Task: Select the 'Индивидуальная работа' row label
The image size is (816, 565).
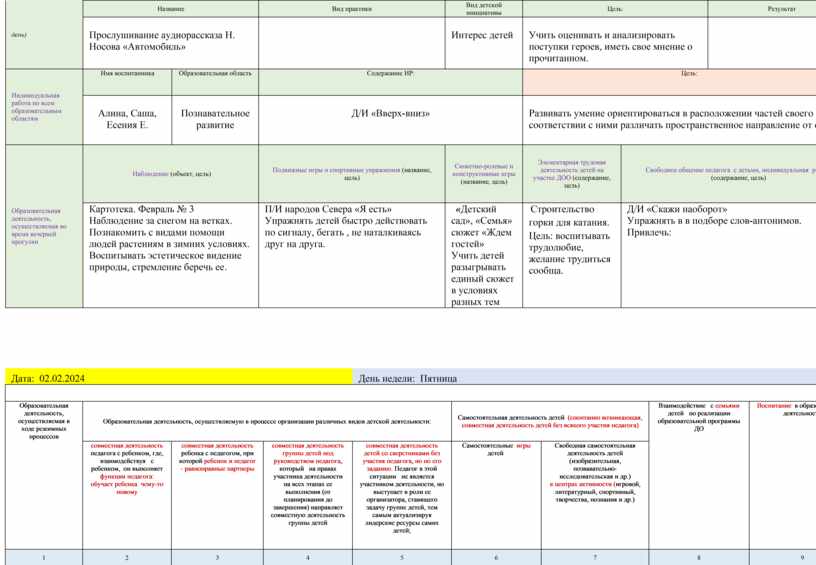Action: [x=44, y=107]
